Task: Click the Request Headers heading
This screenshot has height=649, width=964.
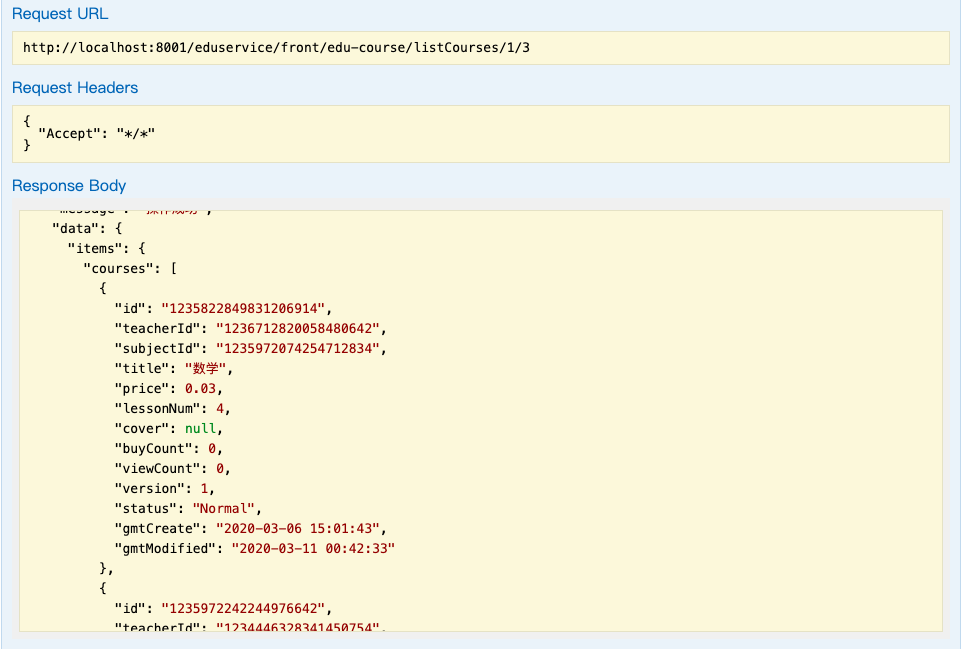Action: 75,88
